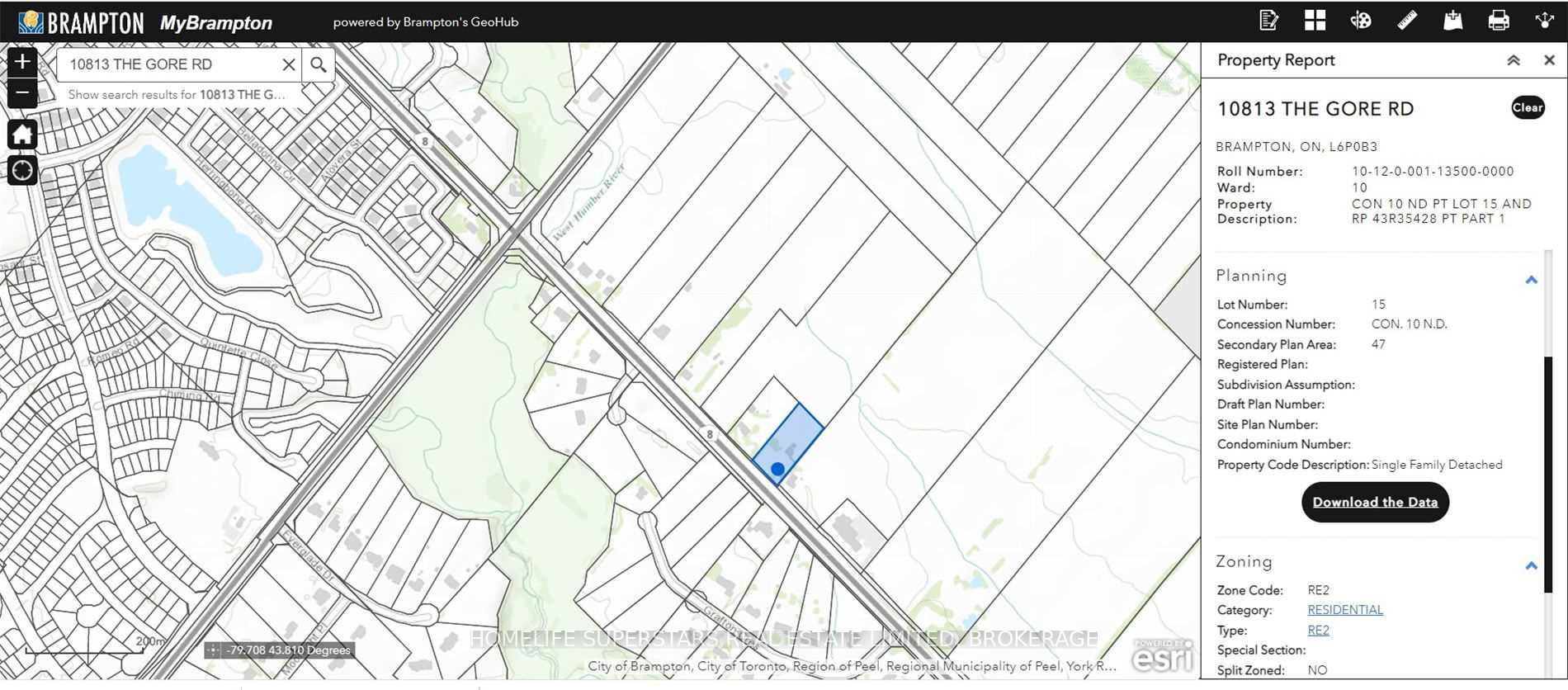This screenshot has width=1568, height=690.
Task: Open the Add Data map icon
Action: (x=1453, y=21)
